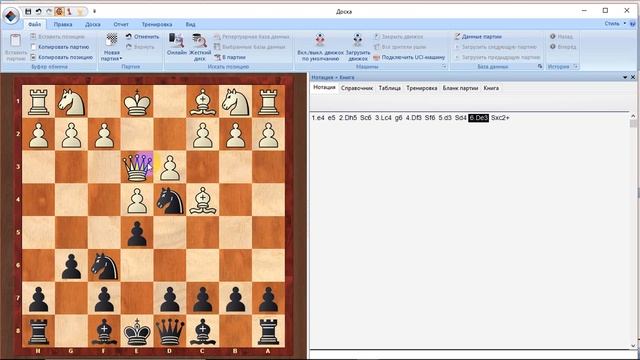640x360 pixels.
Task: Click Подключить UCI-машину
Action: (x=409, y=57)
